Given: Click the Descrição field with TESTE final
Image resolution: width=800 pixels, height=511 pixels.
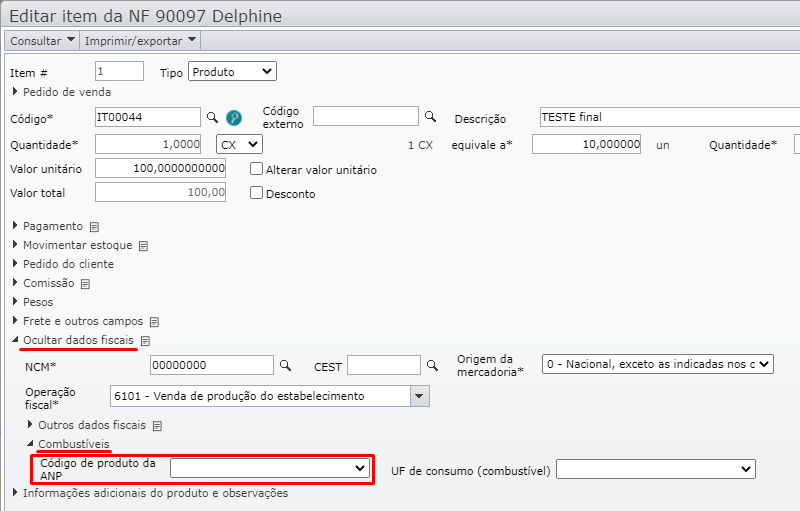Looking at the screenshot, I should [x=669, y=117].
